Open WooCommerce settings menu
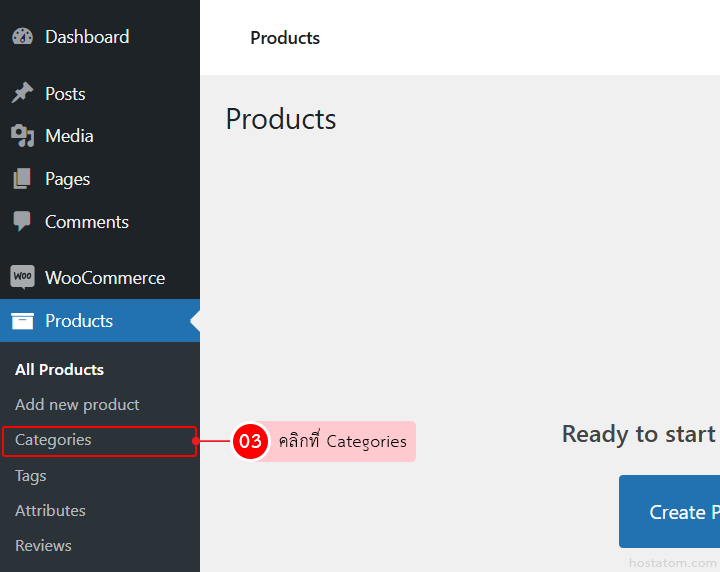 (105, 278)
